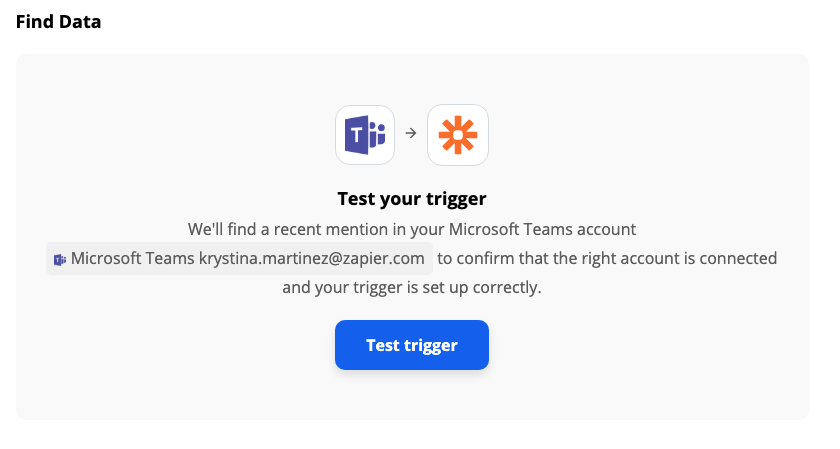
Task: Select the connected Microsoft Teams account chip
Action: (x=239, y=258)
